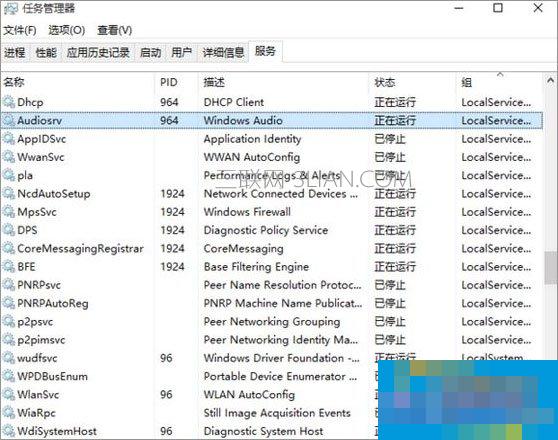This screenshot has width=558, height=440.
Task: Click the gear icon of the pla service
Action: pyautogui.click(x=9, y=176)
